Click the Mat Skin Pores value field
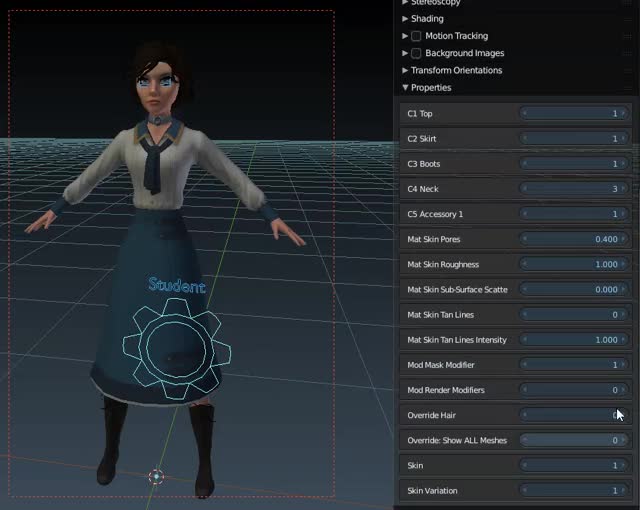640x510 pixels. [574, 239]
